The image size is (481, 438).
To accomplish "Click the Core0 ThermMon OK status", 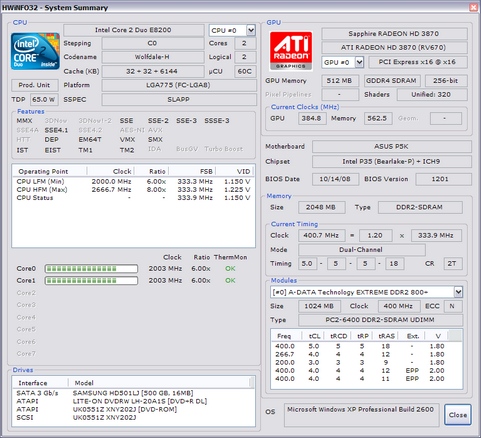I will [230, 269].
